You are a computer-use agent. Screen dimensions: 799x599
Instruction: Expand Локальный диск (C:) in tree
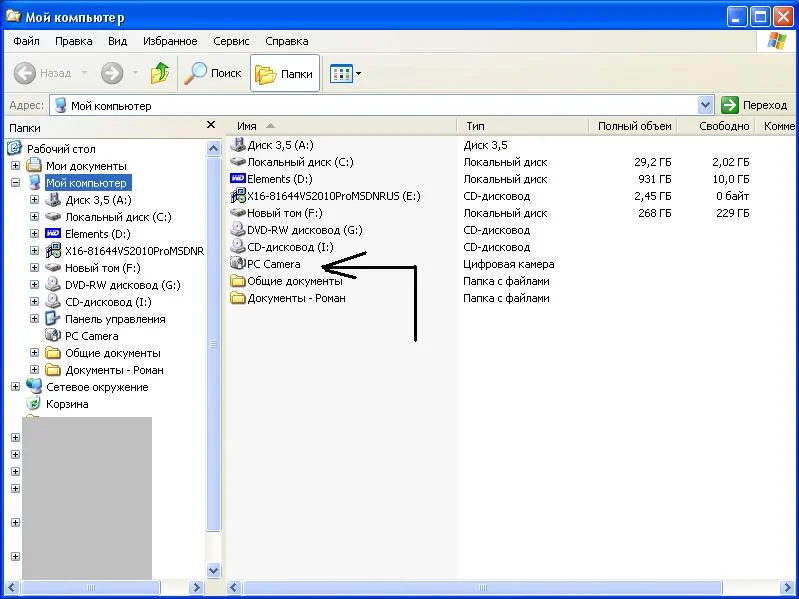[34, 216]
